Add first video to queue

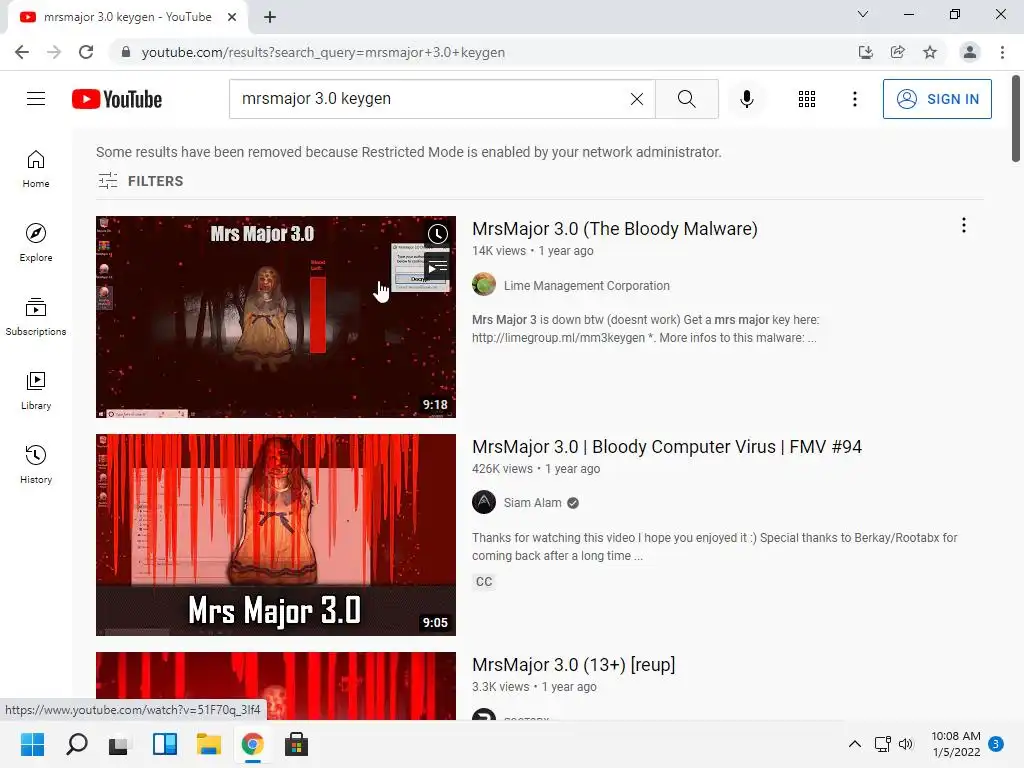438,268
